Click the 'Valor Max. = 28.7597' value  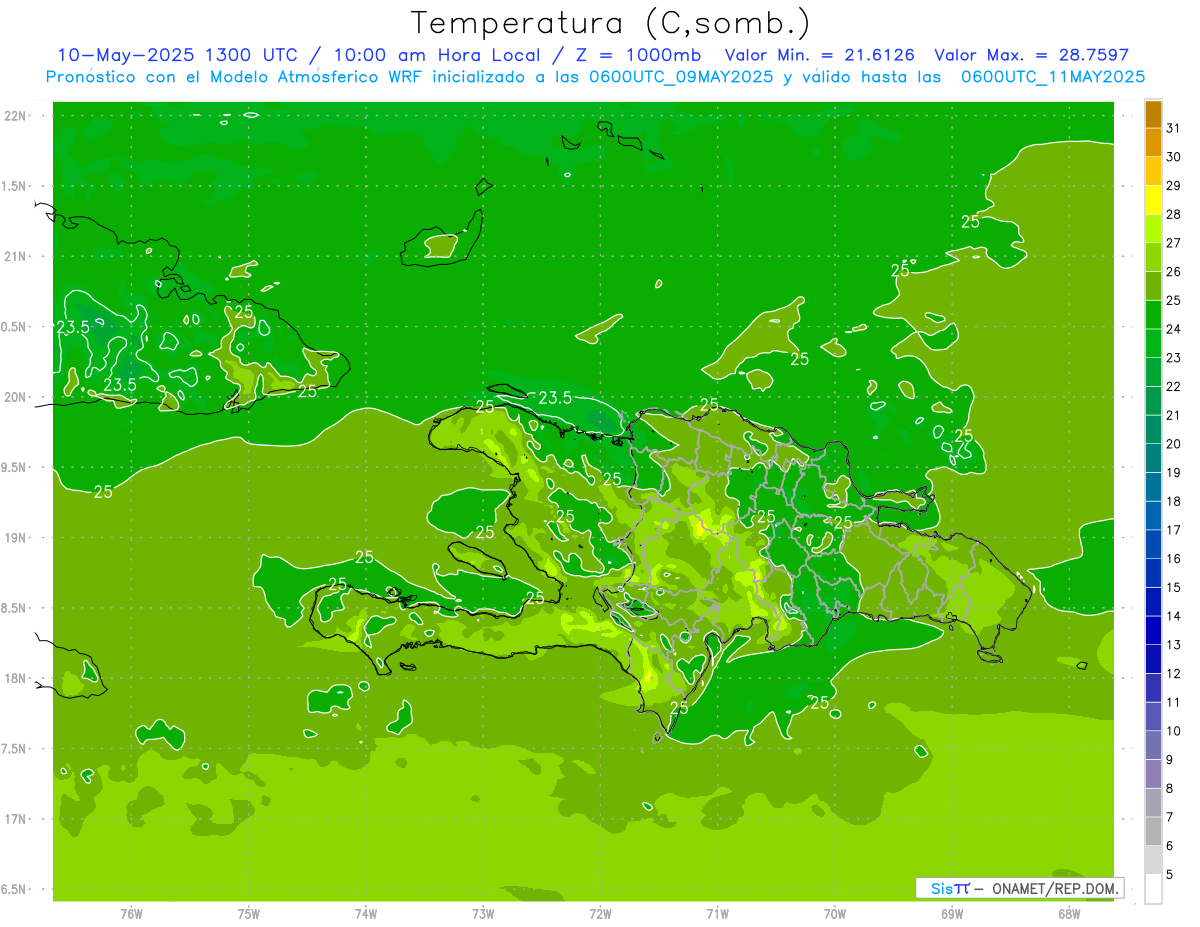point(1031,55)
